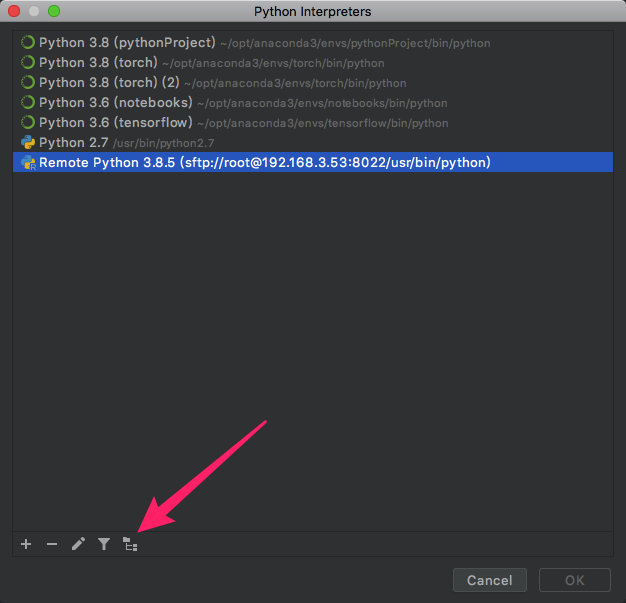
Task: Select Python 3.8 (pythonProject) interpreter
Action: pyautogui.click(x=313, y=42)
